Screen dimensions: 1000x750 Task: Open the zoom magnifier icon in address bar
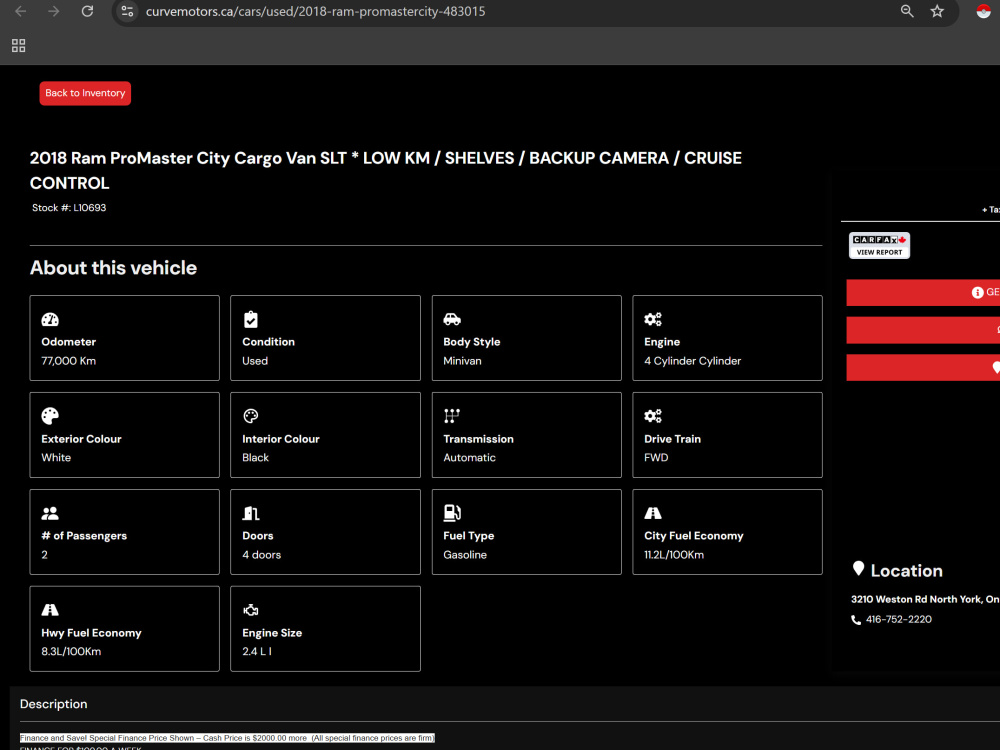907,11
